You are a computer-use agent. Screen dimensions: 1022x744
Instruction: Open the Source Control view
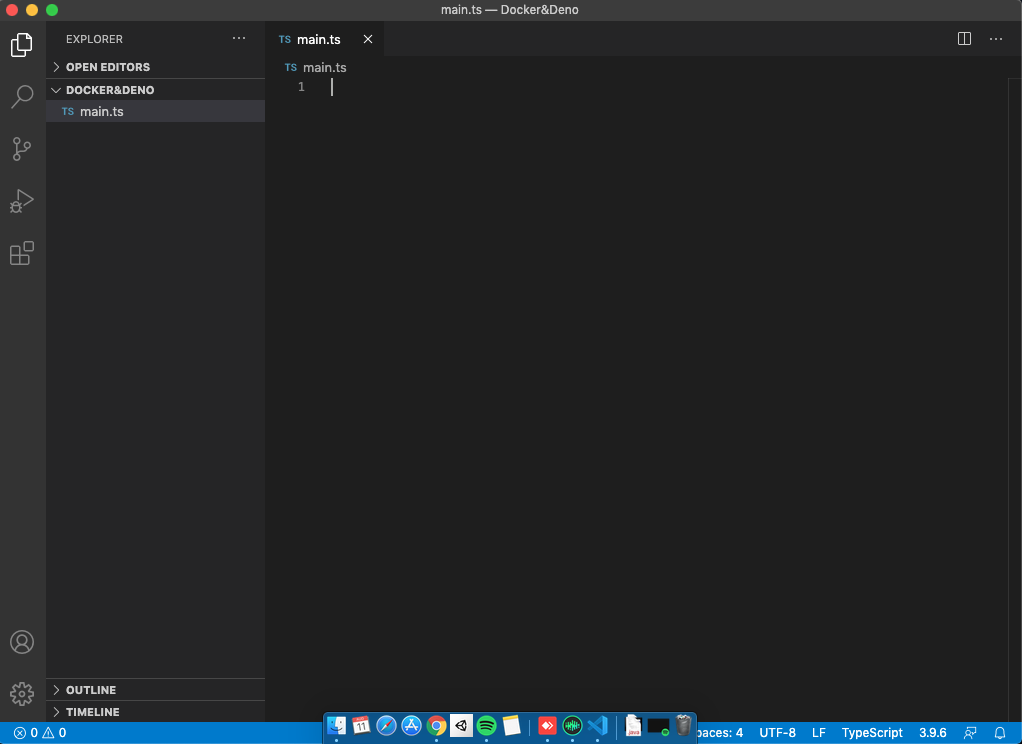[22, 148]
